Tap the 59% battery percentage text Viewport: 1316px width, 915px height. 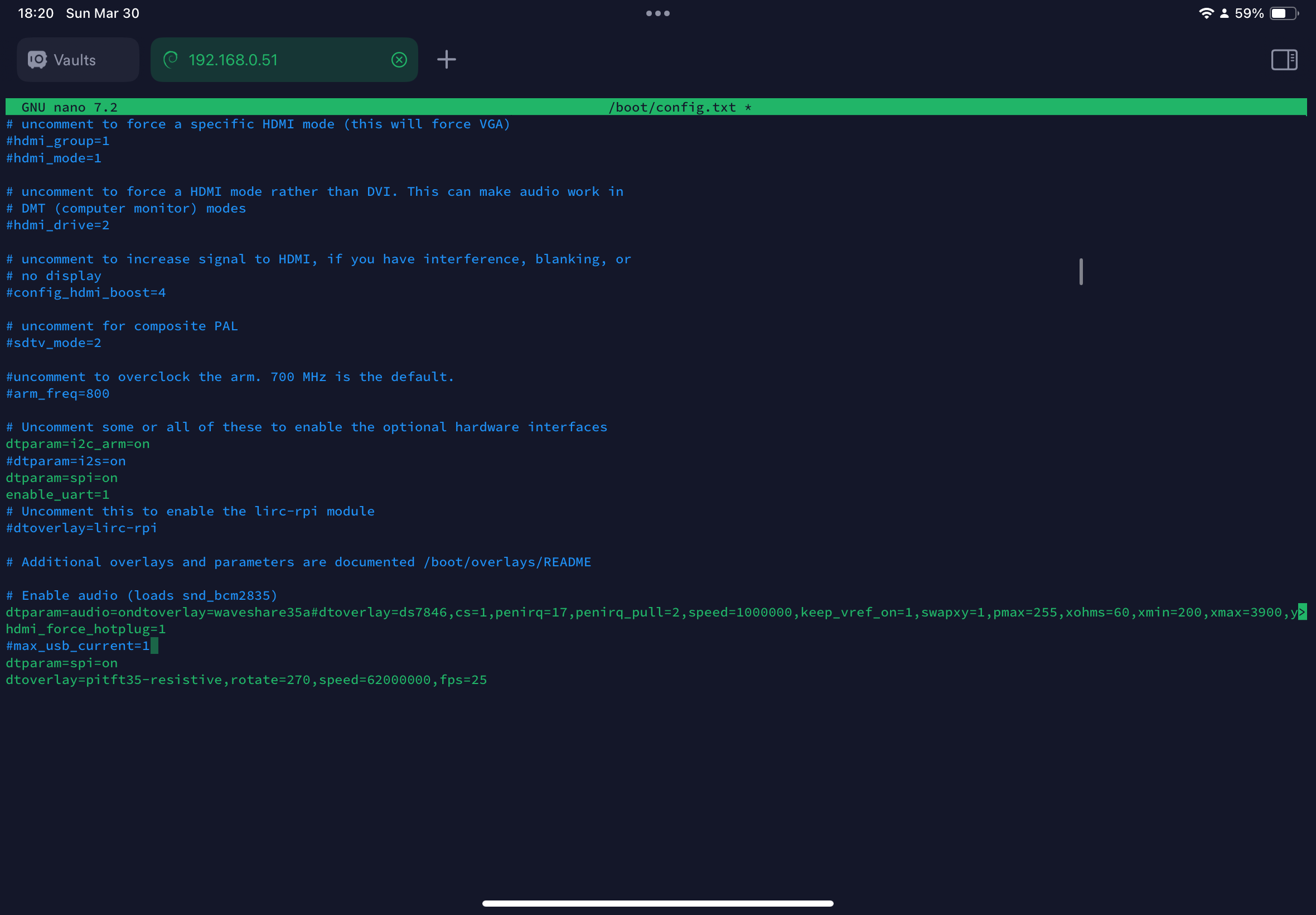tap(1249, 13)
